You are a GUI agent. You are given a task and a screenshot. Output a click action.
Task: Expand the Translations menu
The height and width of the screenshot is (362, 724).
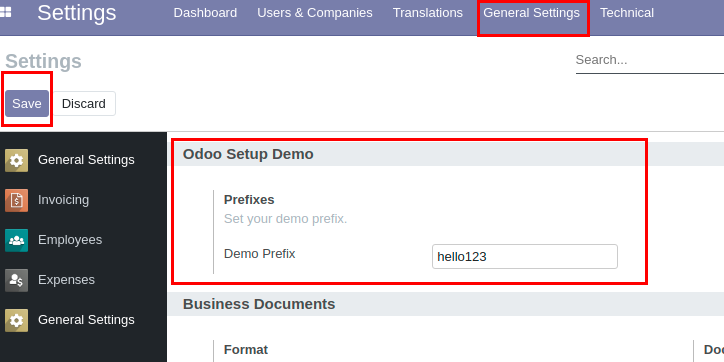coord(428,13)
